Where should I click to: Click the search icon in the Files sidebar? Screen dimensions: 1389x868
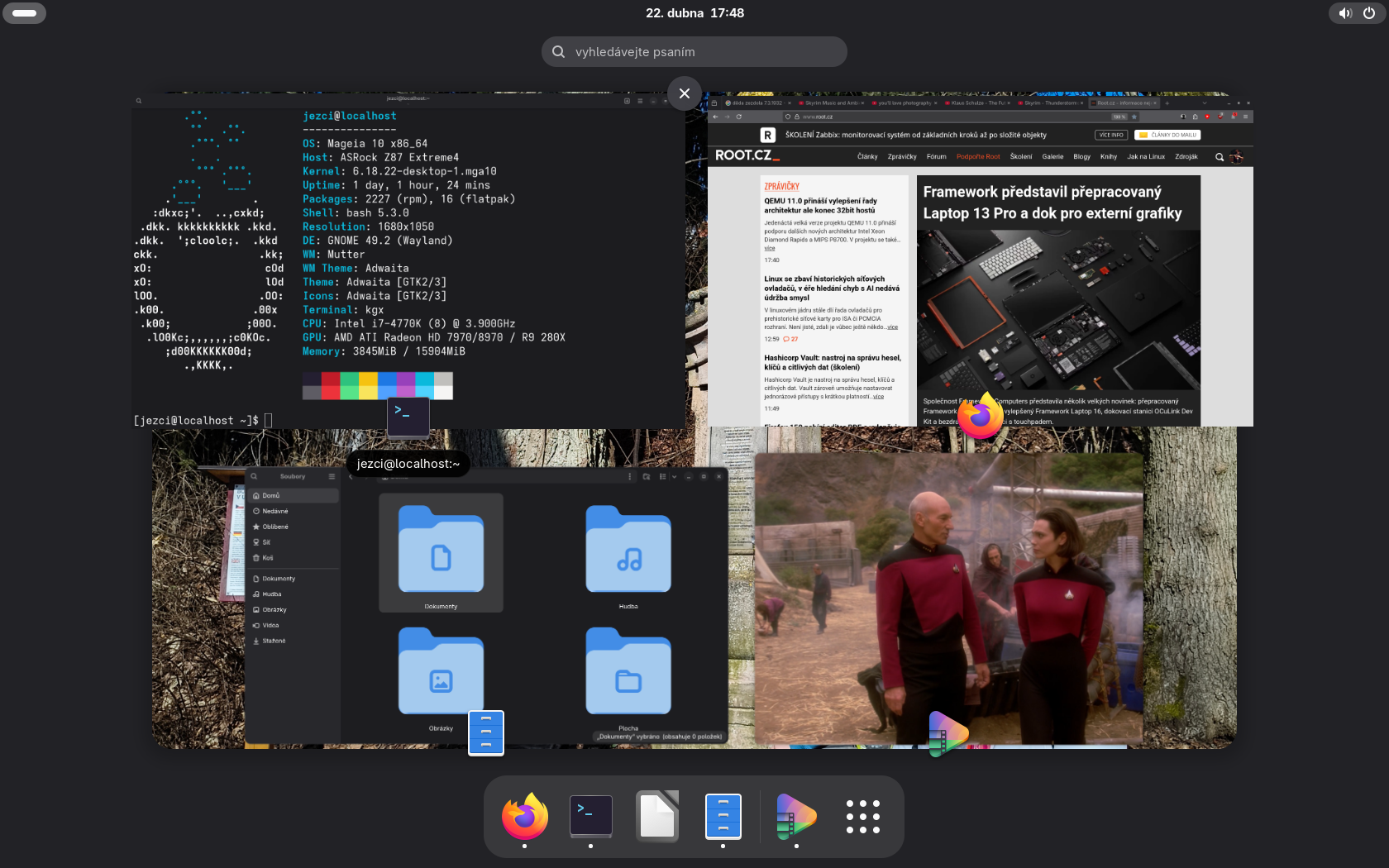pyautogui.click(x=255, y=476)
